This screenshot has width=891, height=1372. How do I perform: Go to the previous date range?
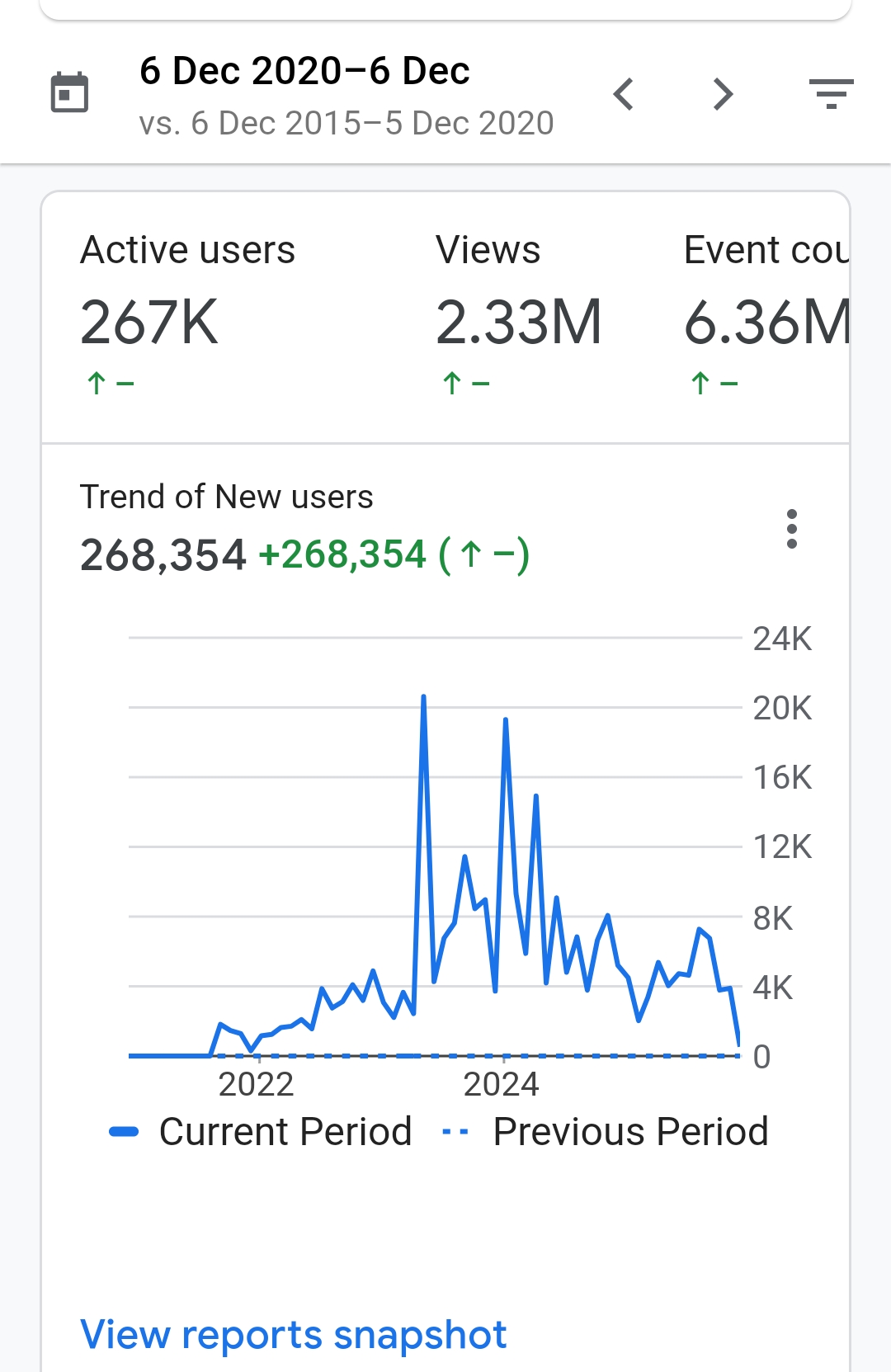[x=625, y=94]
